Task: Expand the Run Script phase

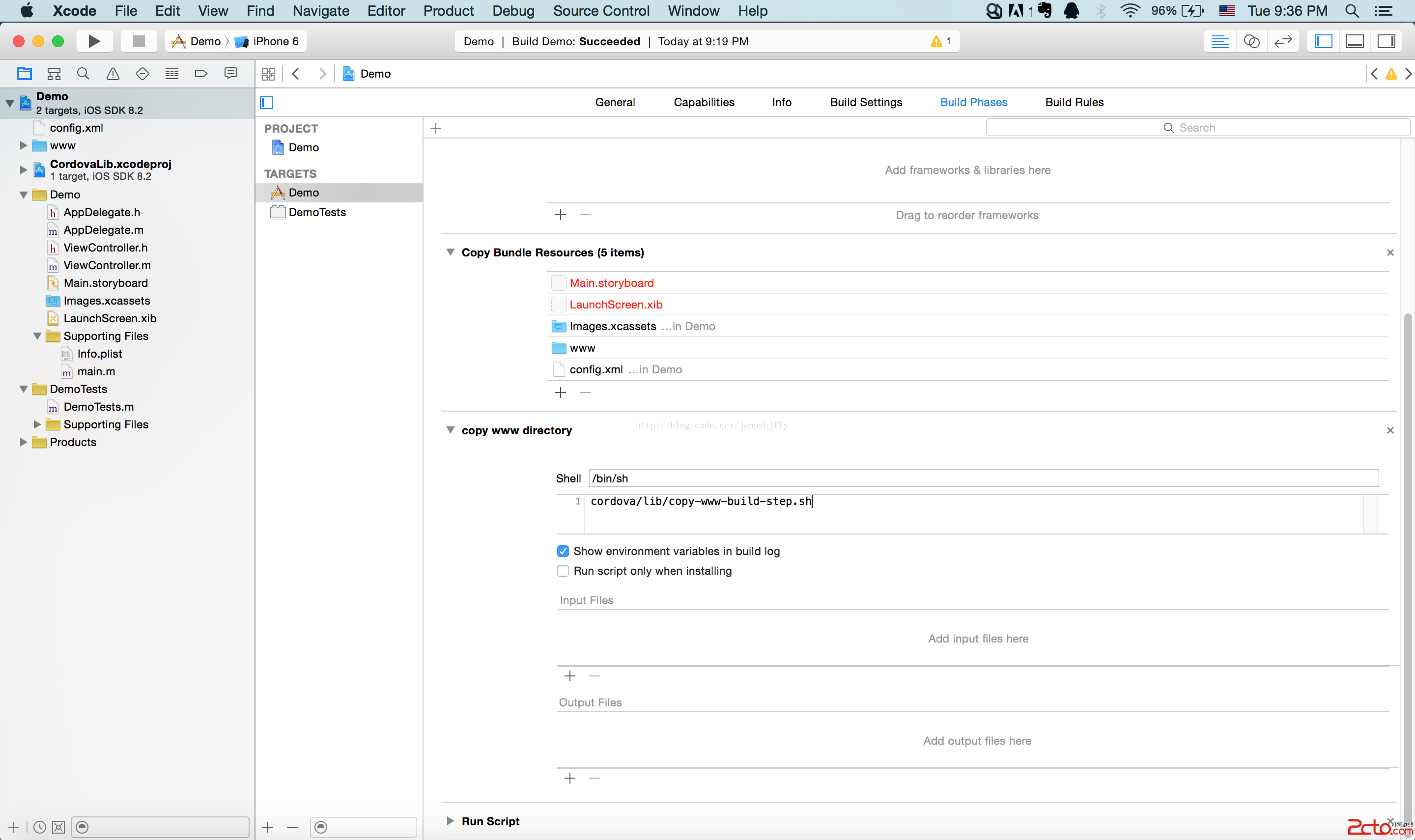Action: (x=451, y=821)
